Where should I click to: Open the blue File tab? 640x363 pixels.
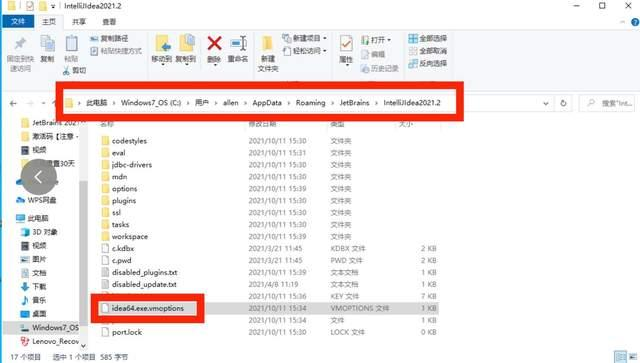[x=18, y=21]
